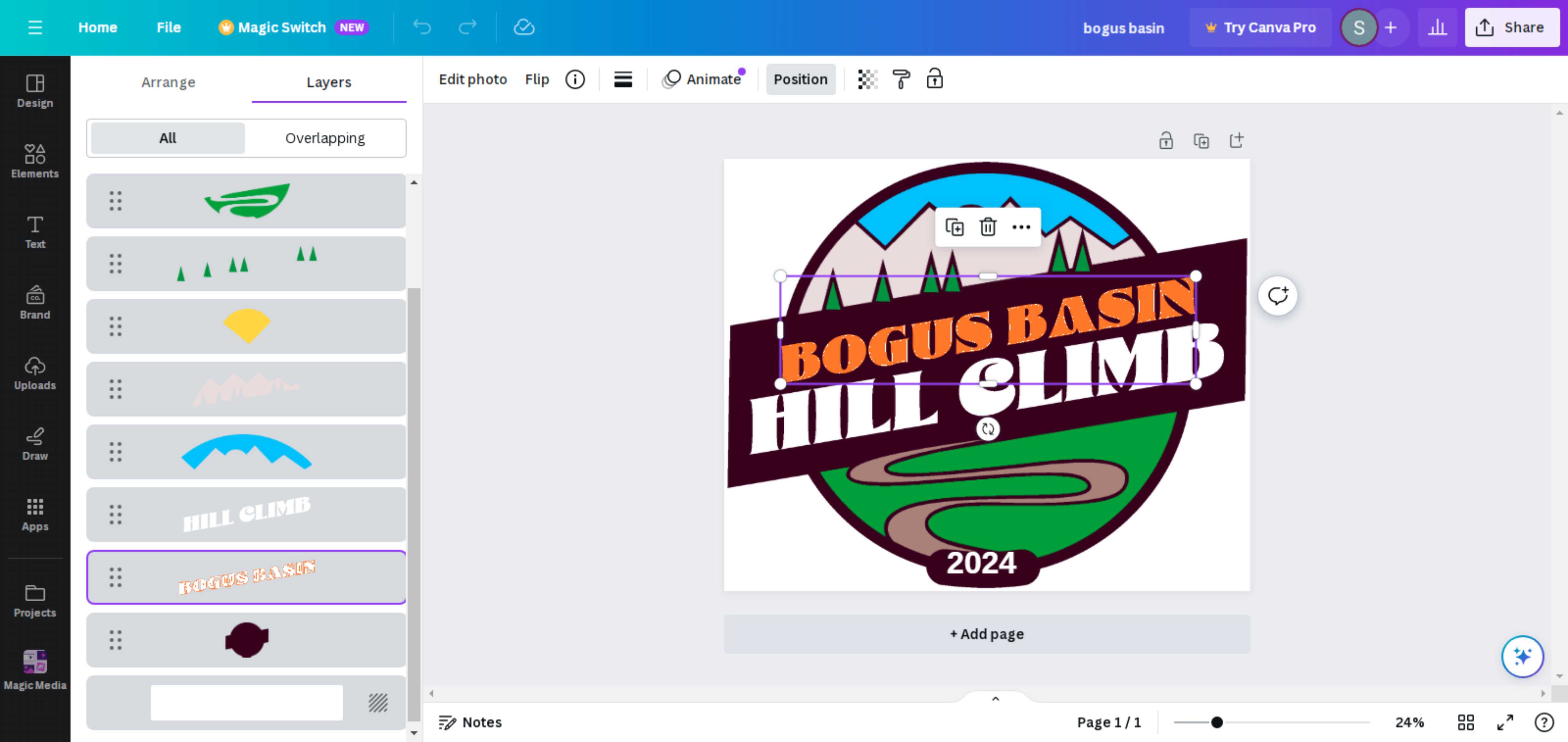Image resolution: width=1568 pixels, height=742 pixels.
Task: Select the All layers filter
Action: 167,138
